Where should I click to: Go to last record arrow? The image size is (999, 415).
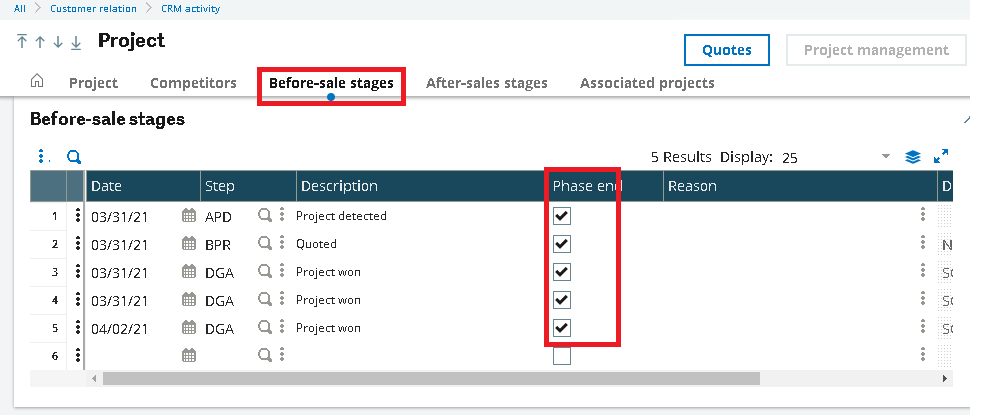[76, 42]
